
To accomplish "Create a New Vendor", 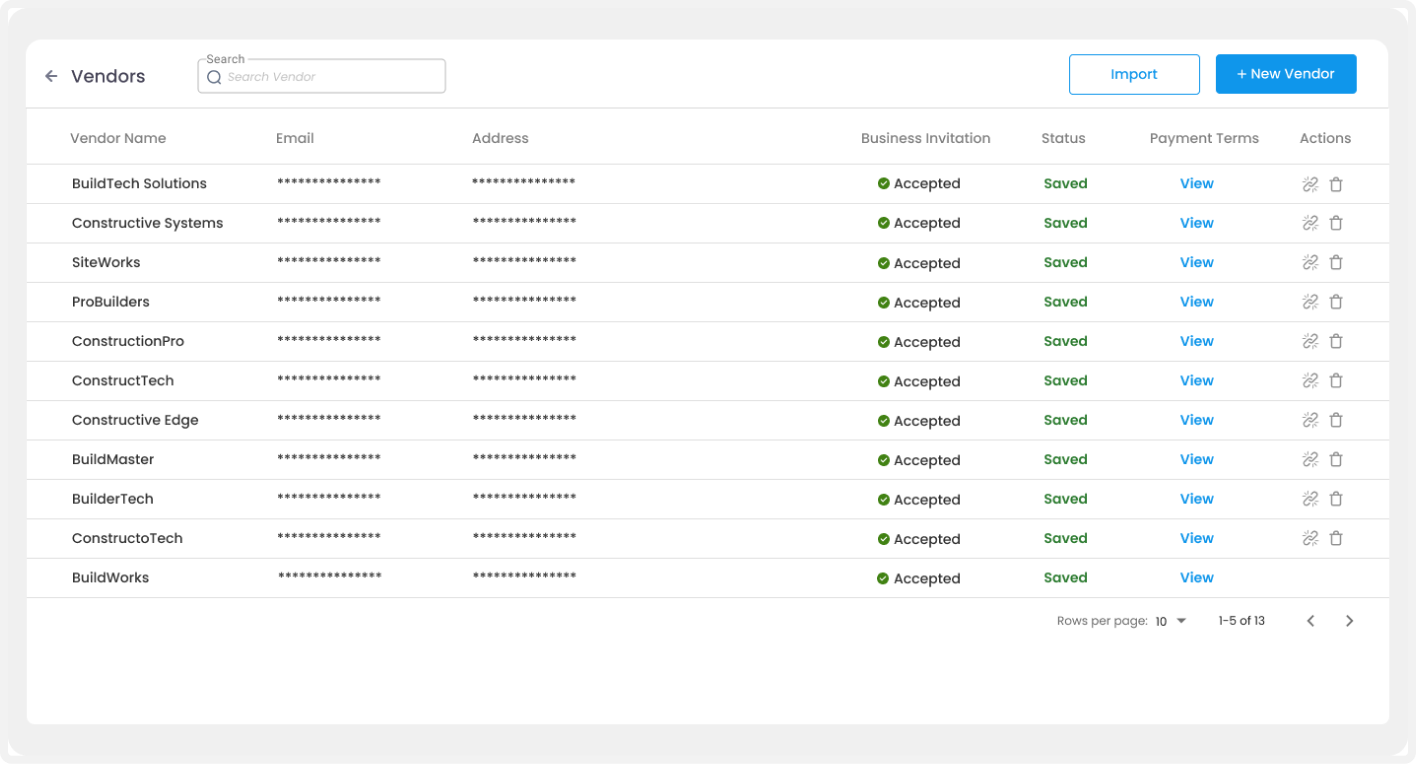I will coord(1286,74).
